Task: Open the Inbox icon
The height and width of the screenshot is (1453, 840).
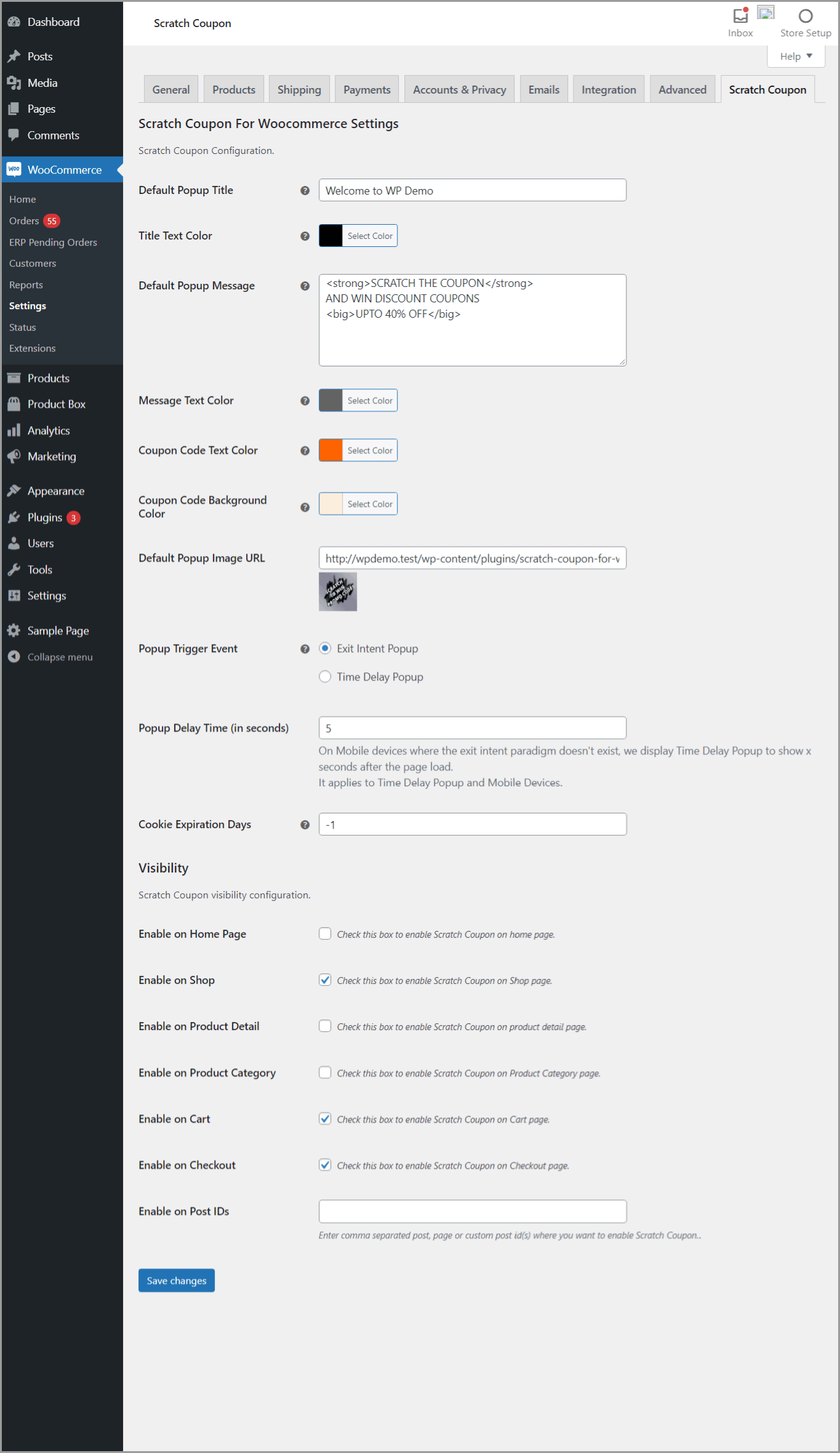Action: (x=740, y=15)
